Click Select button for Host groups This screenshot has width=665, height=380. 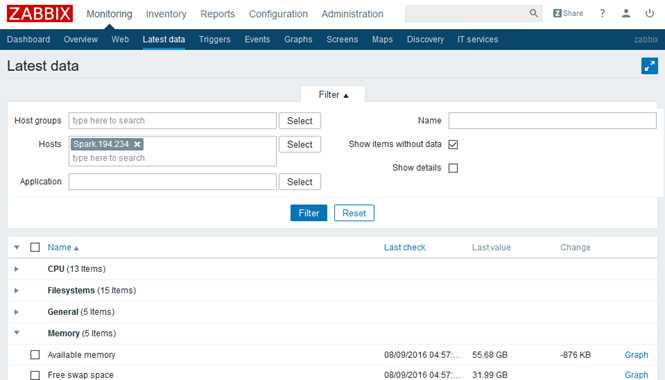click(x=300, y=121)
